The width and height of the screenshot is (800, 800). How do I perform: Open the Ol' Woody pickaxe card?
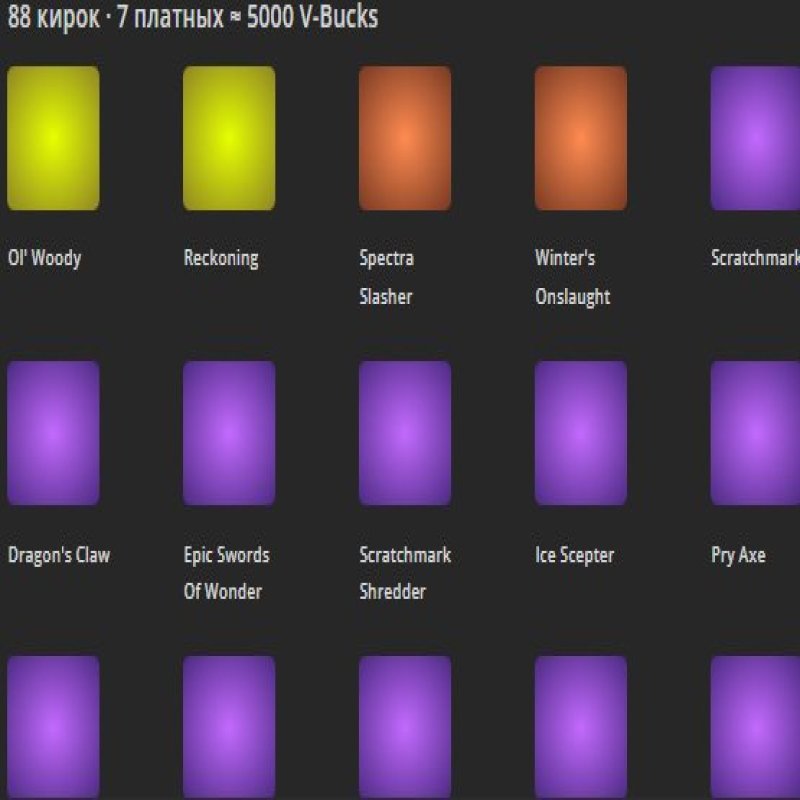(54, 137)
